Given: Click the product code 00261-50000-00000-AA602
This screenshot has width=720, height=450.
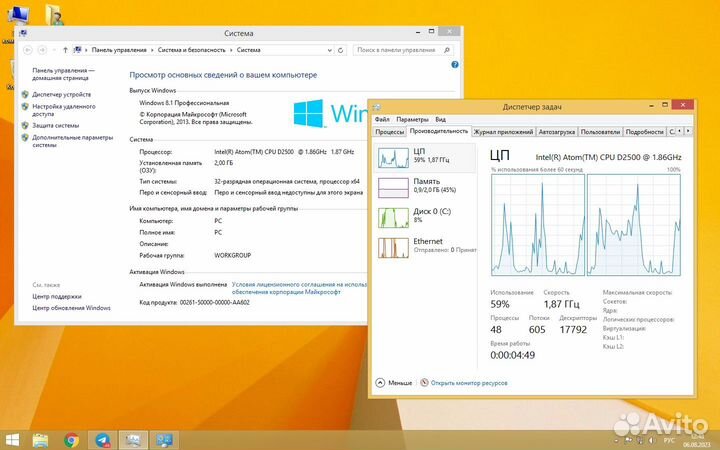Looking at the screenshot, I should [214, 303].
